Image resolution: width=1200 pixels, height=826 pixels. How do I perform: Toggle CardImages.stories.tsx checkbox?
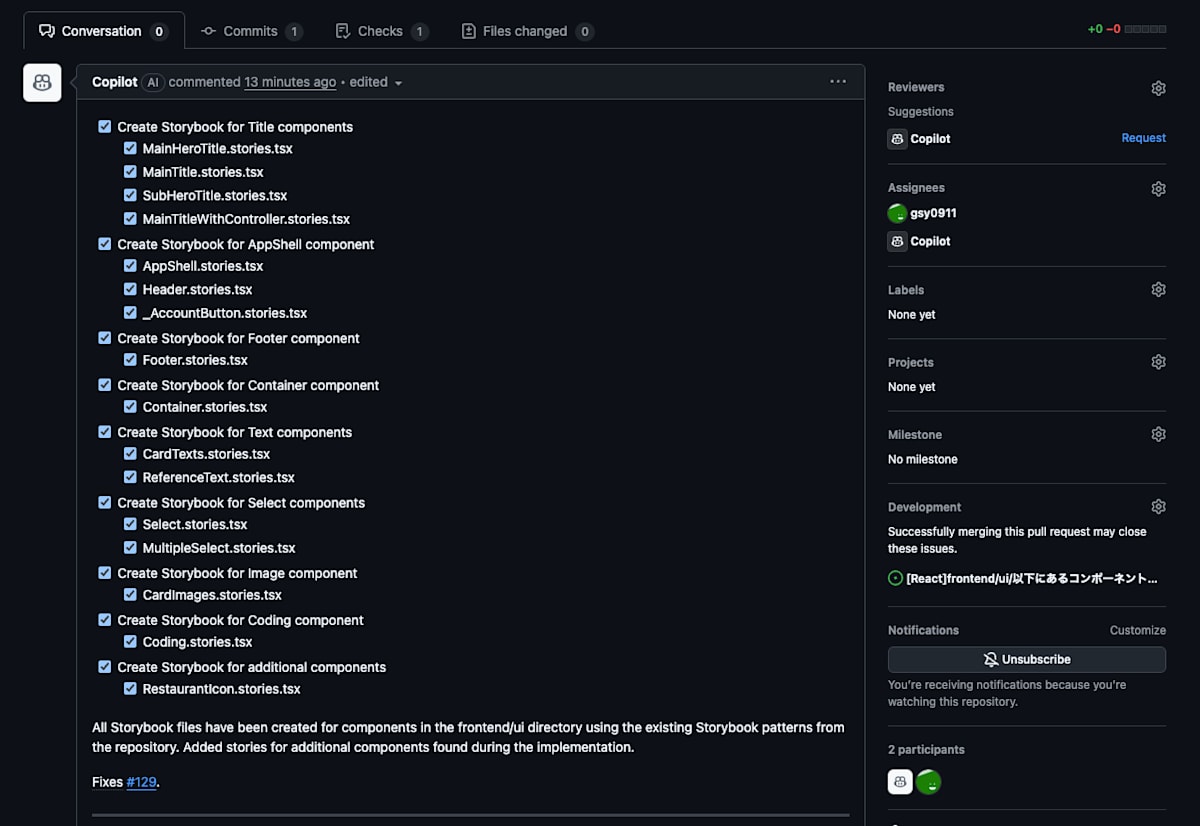pos(130,595)
